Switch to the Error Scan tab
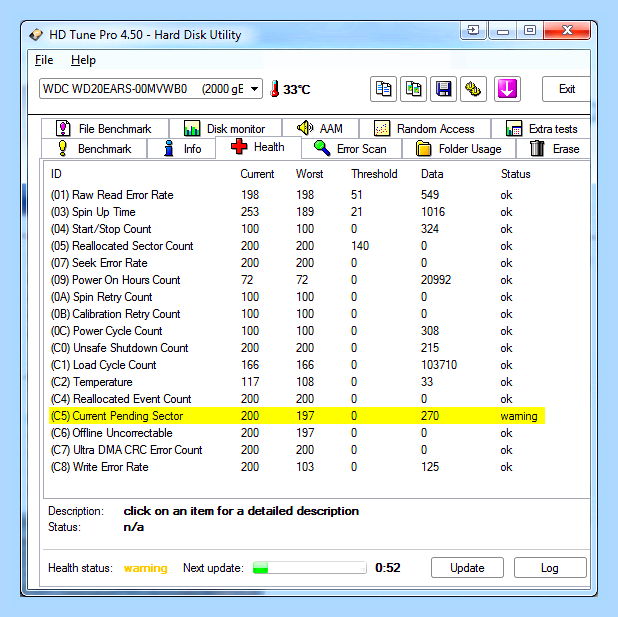 (351, 149)
